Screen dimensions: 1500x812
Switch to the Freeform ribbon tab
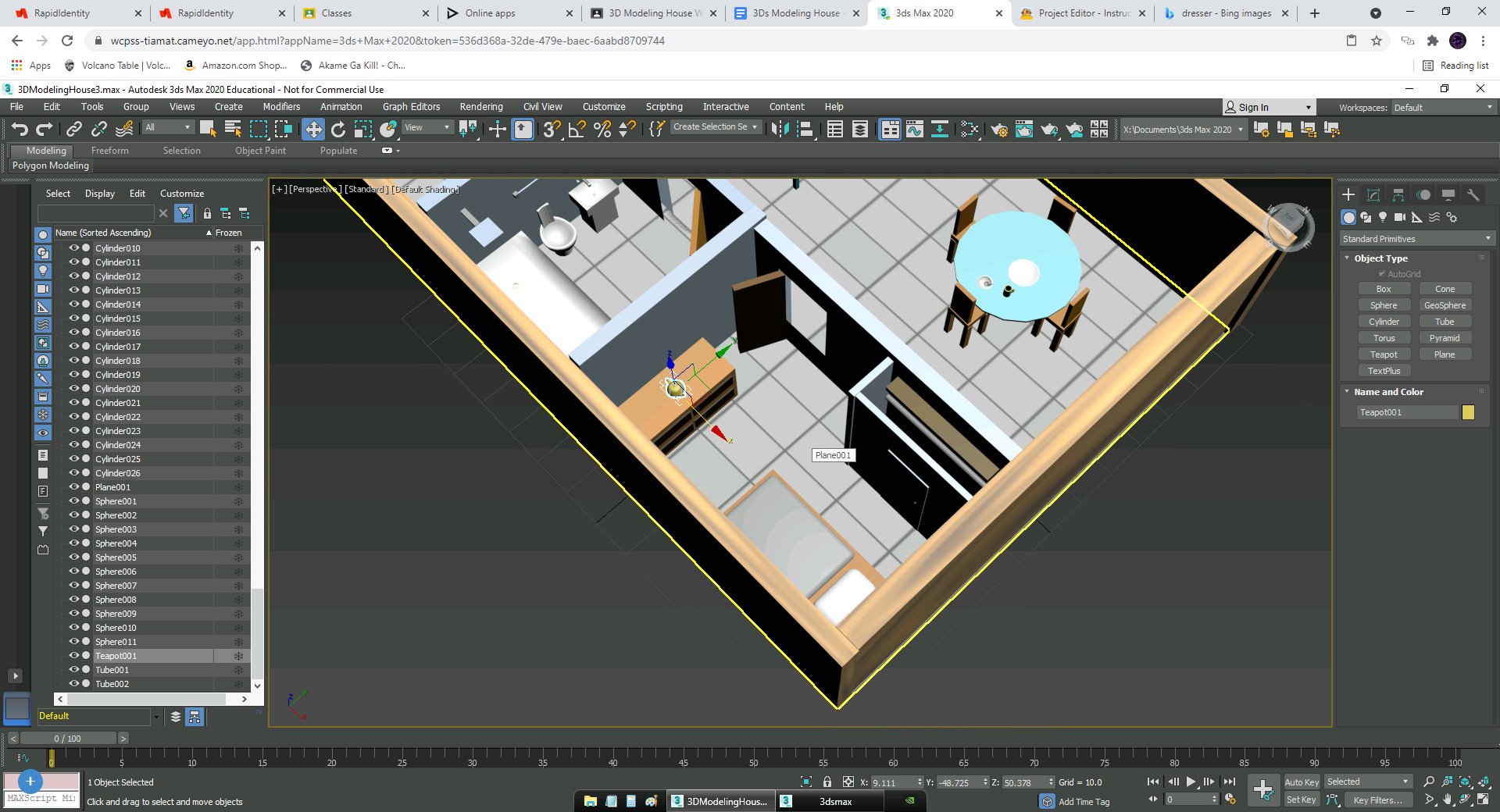(109, 150)
